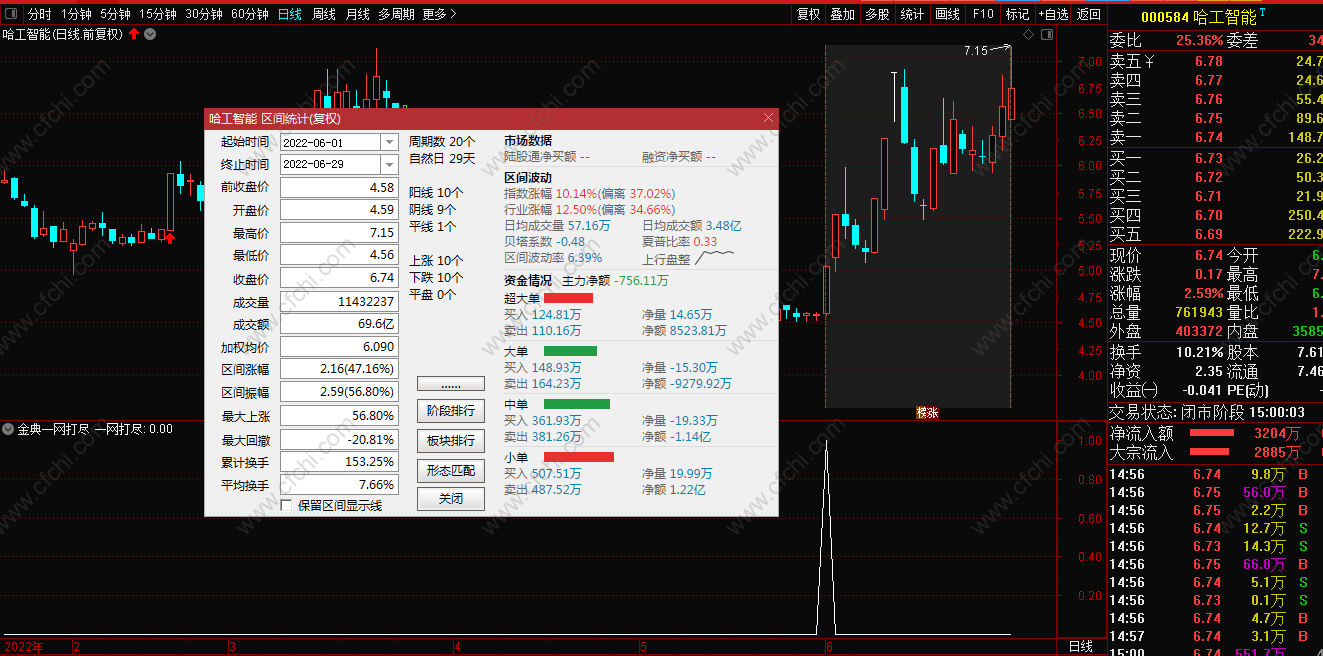Click the red up-arrow beside 哈工智能(日线.前复权)

134,34
